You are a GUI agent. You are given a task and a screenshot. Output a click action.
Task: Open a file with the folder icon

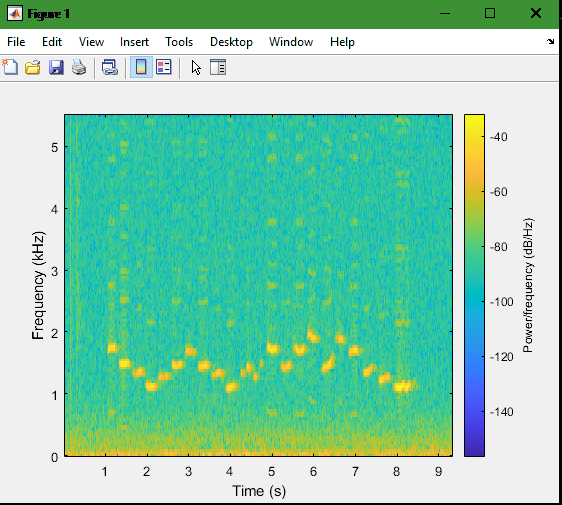click(33, 67)
